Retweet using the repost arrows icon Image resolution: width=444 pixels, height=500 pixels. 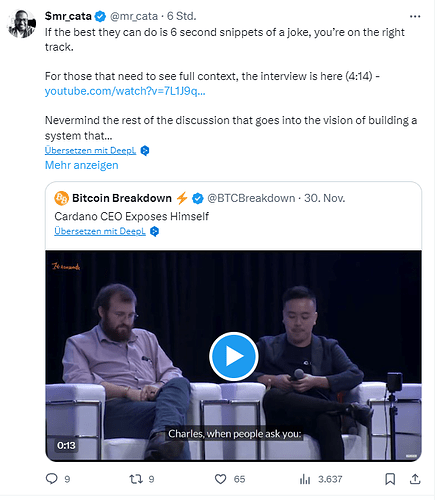[x=136, y=479]
